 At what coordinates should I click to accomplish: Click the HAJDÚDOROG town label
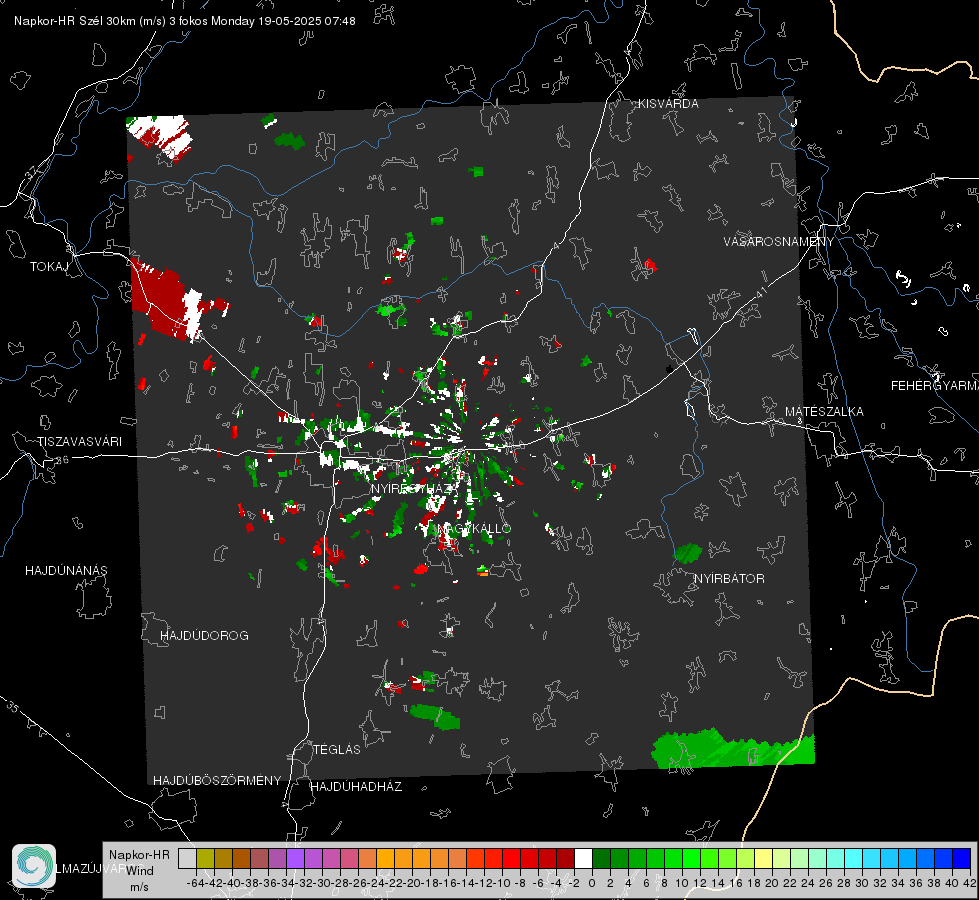[x=204, y=636]
